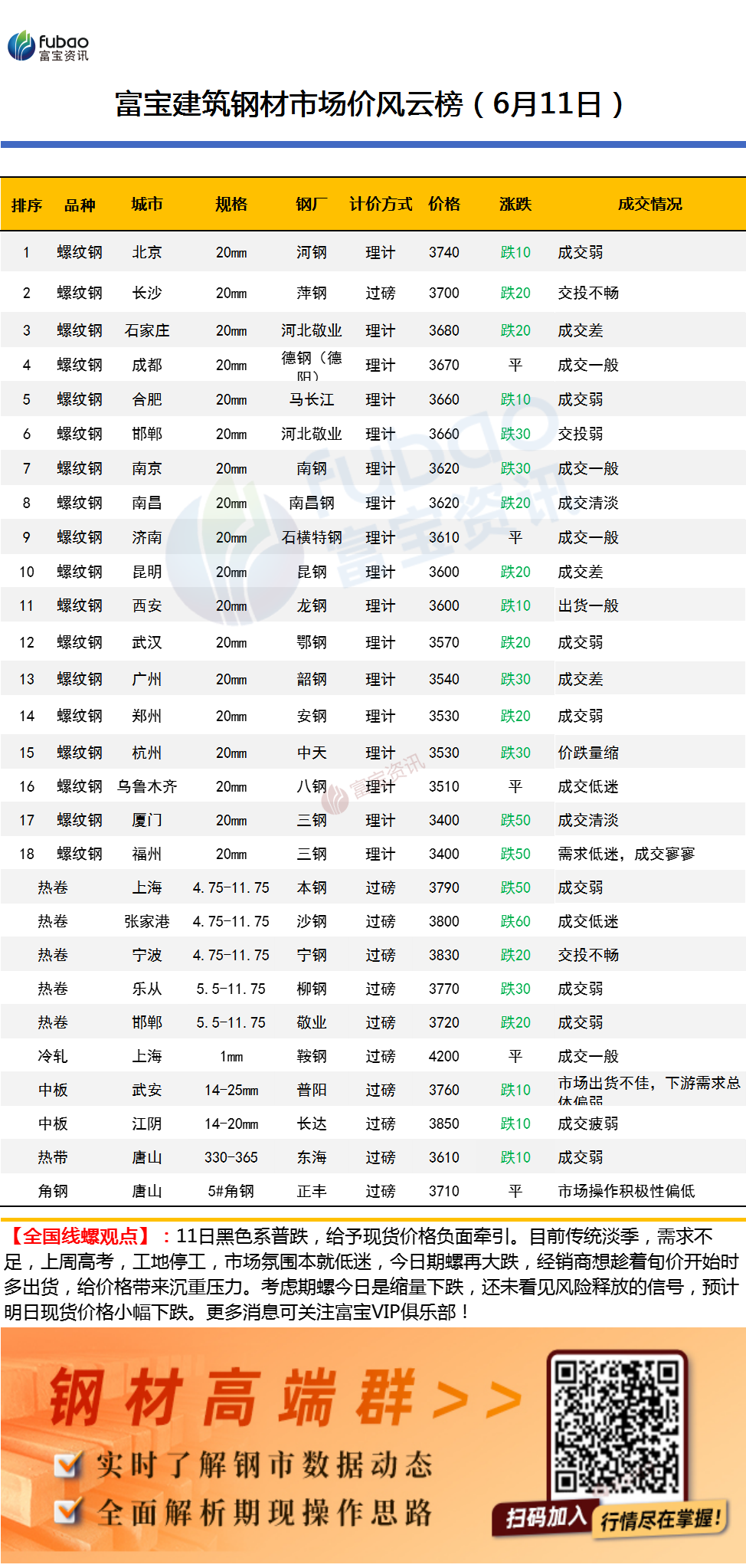
Task: Select the 规格 column header
Action: click(x=231, y=204)
